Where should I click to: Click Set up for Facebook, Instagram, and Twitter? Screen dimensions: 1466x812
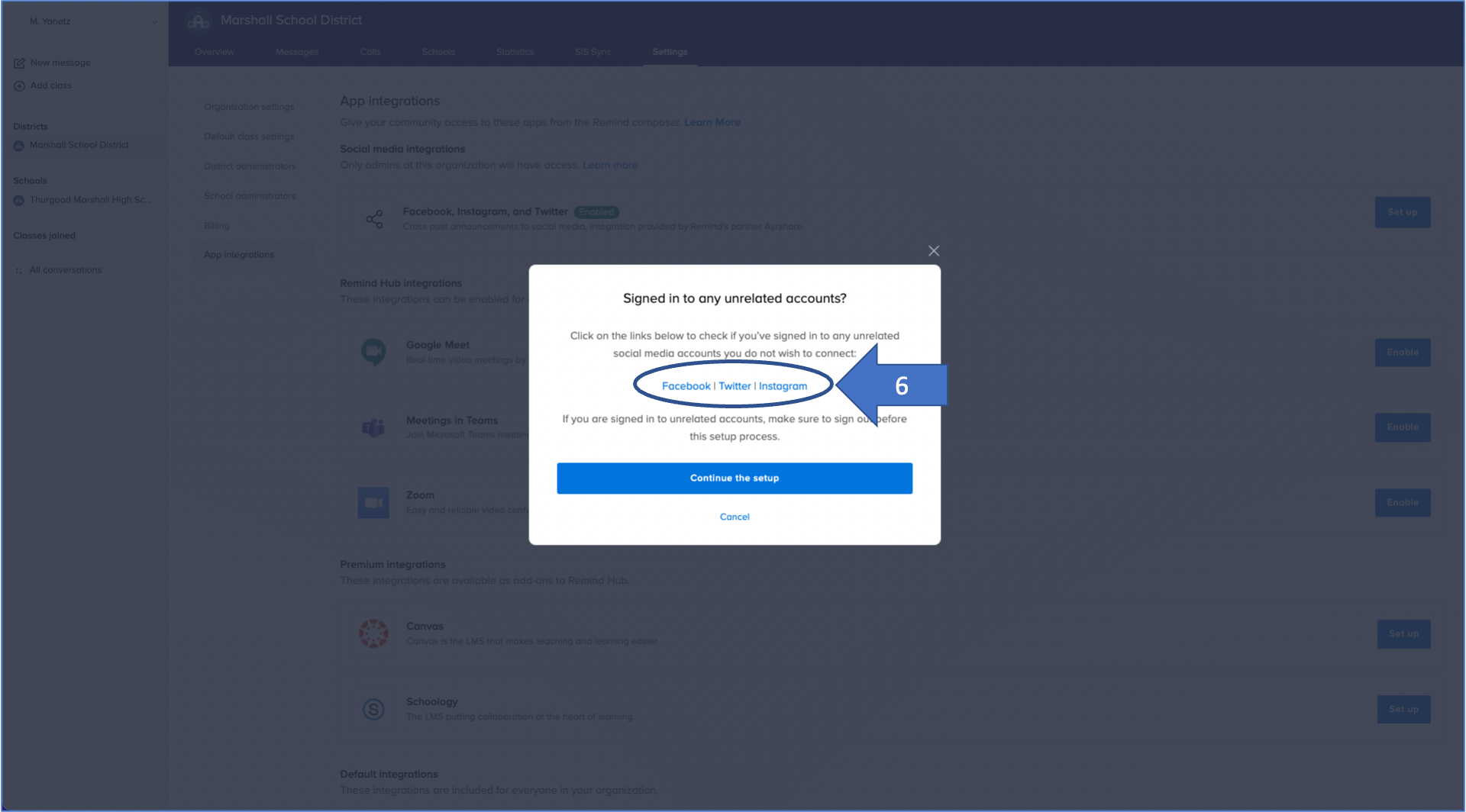coord(1402,212)
